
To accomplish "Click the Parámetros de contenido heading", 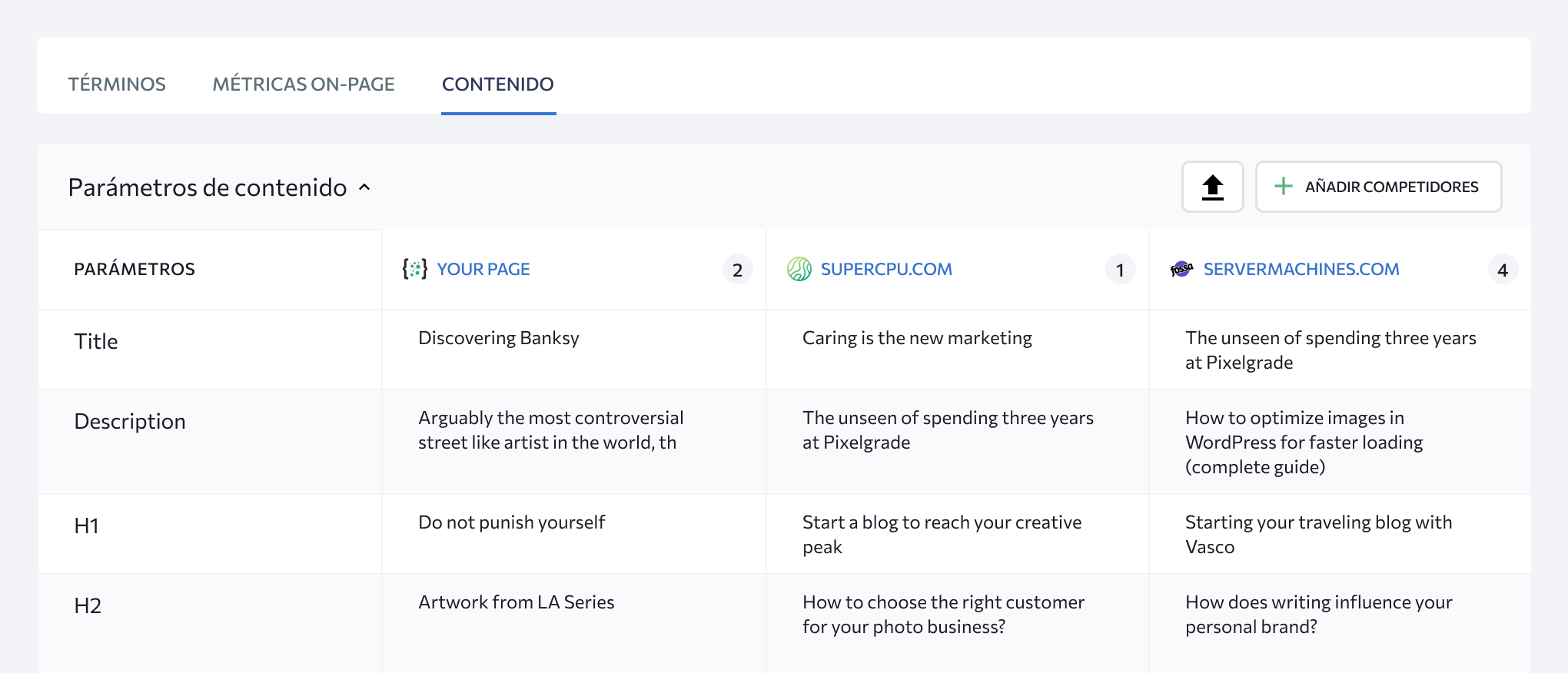I will click(208, 187).
